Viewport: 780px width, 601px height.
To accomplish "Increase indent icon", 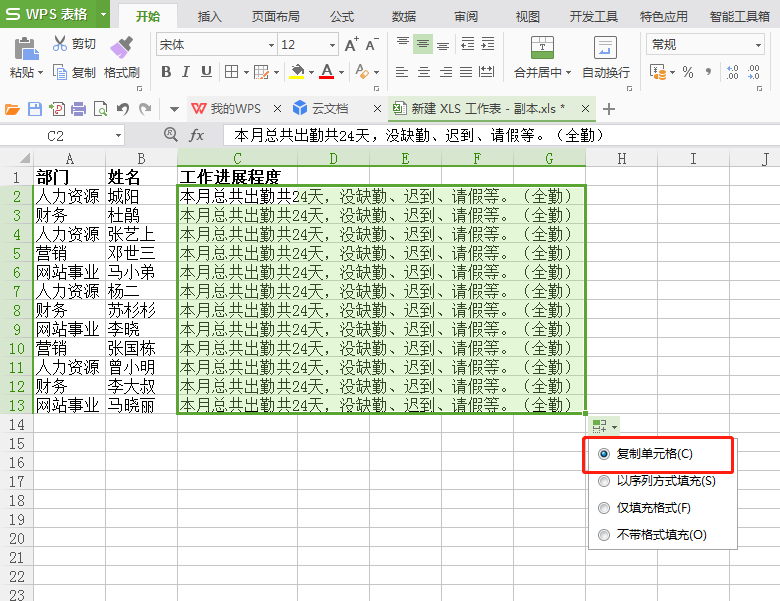I will 488,44.
